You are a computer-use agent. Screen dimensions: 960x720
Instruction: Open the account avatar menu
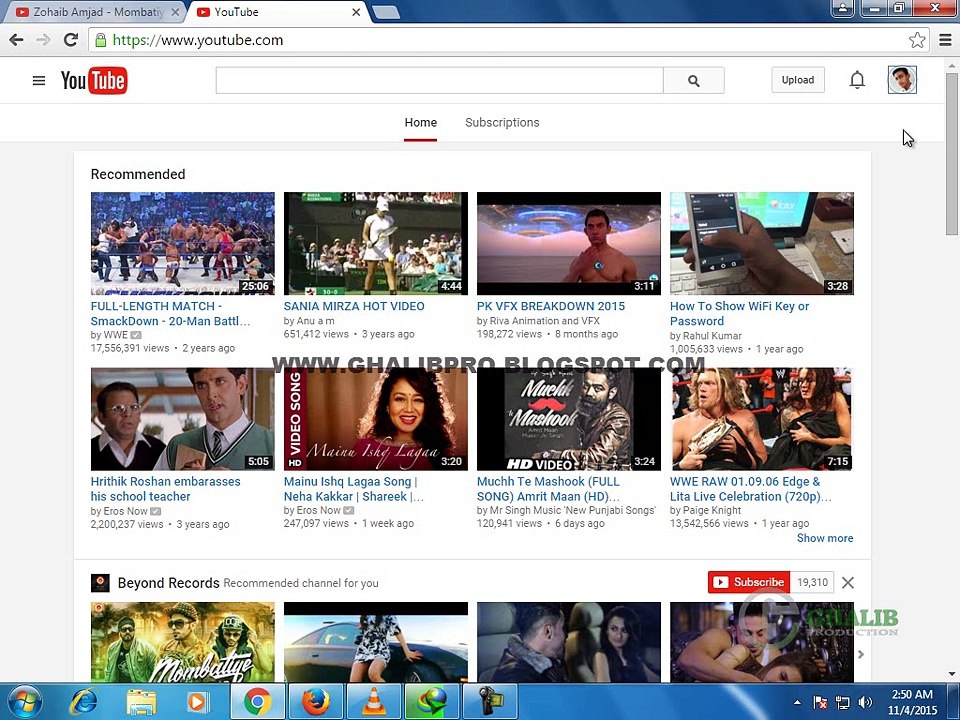902,80
